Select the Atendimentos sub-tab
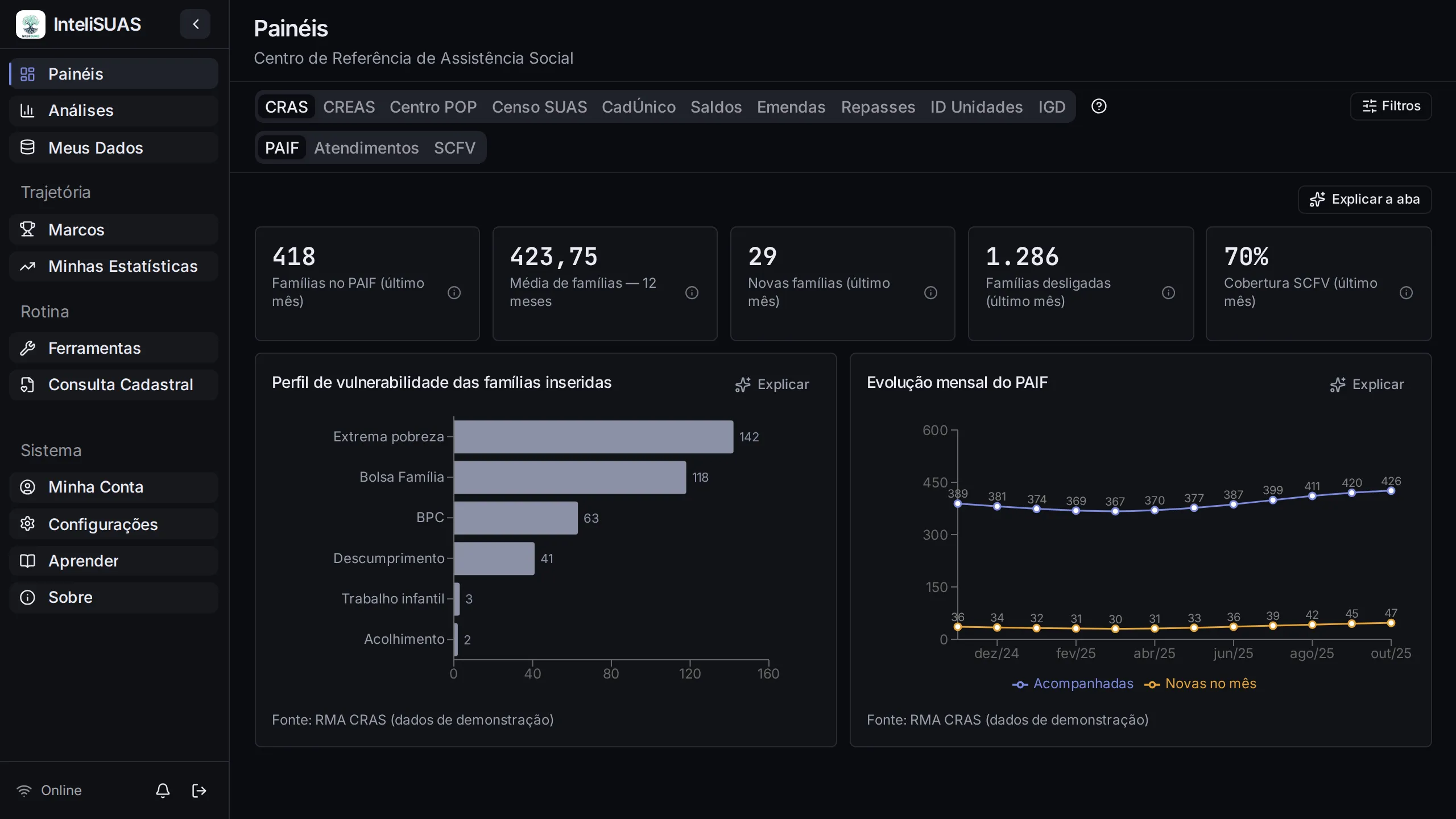The height and width of the screenshot is (819, 1456). [x=366, y=148]
